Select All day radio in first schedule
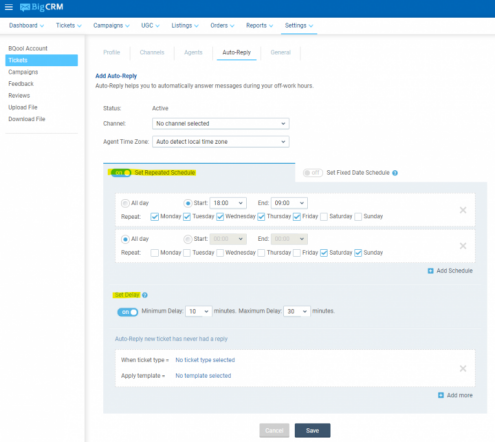This screenshot has width=495, height=442. tap(125, 203)
